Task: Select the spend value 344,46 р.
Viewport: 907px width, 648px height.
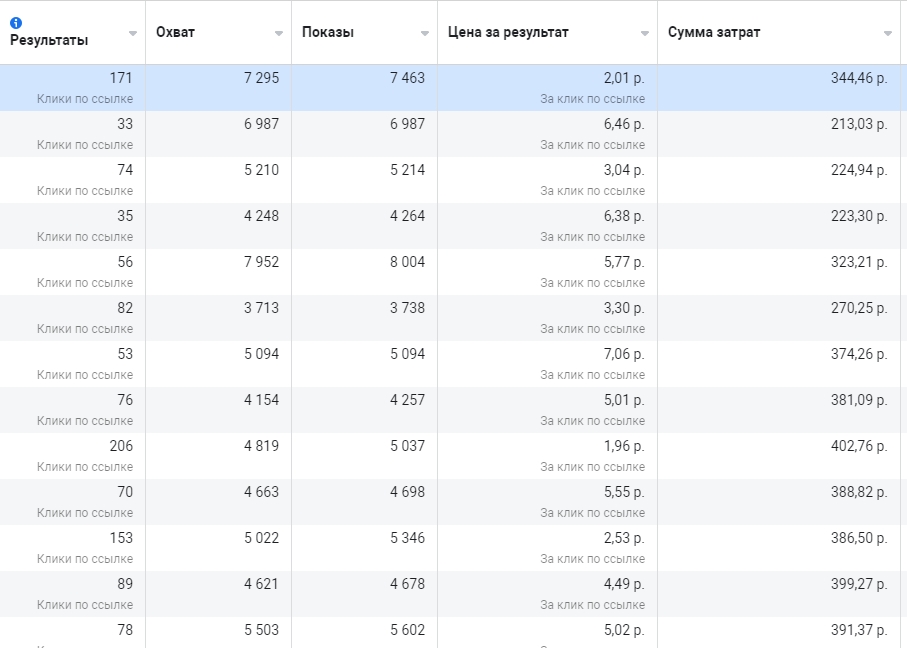Action: point(859,78)
